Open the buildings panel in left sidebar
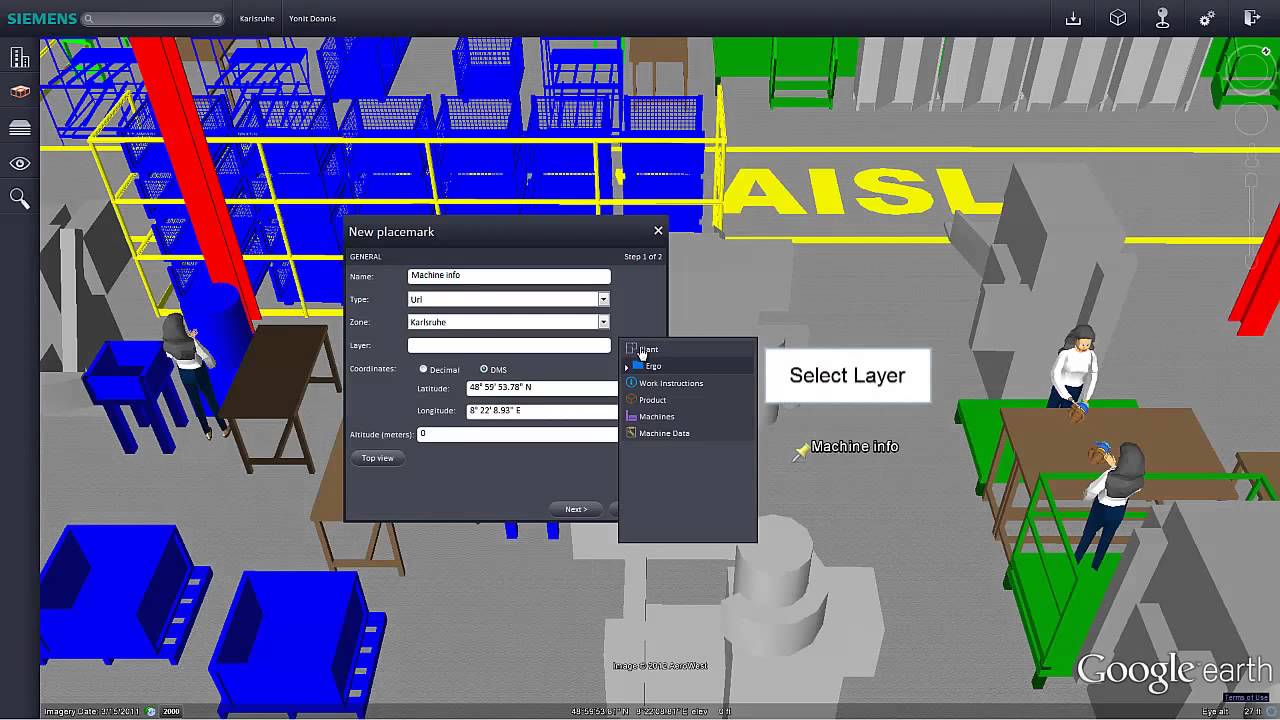The height and width of the screenshot is (720, 1280). [x=19, y=59]
